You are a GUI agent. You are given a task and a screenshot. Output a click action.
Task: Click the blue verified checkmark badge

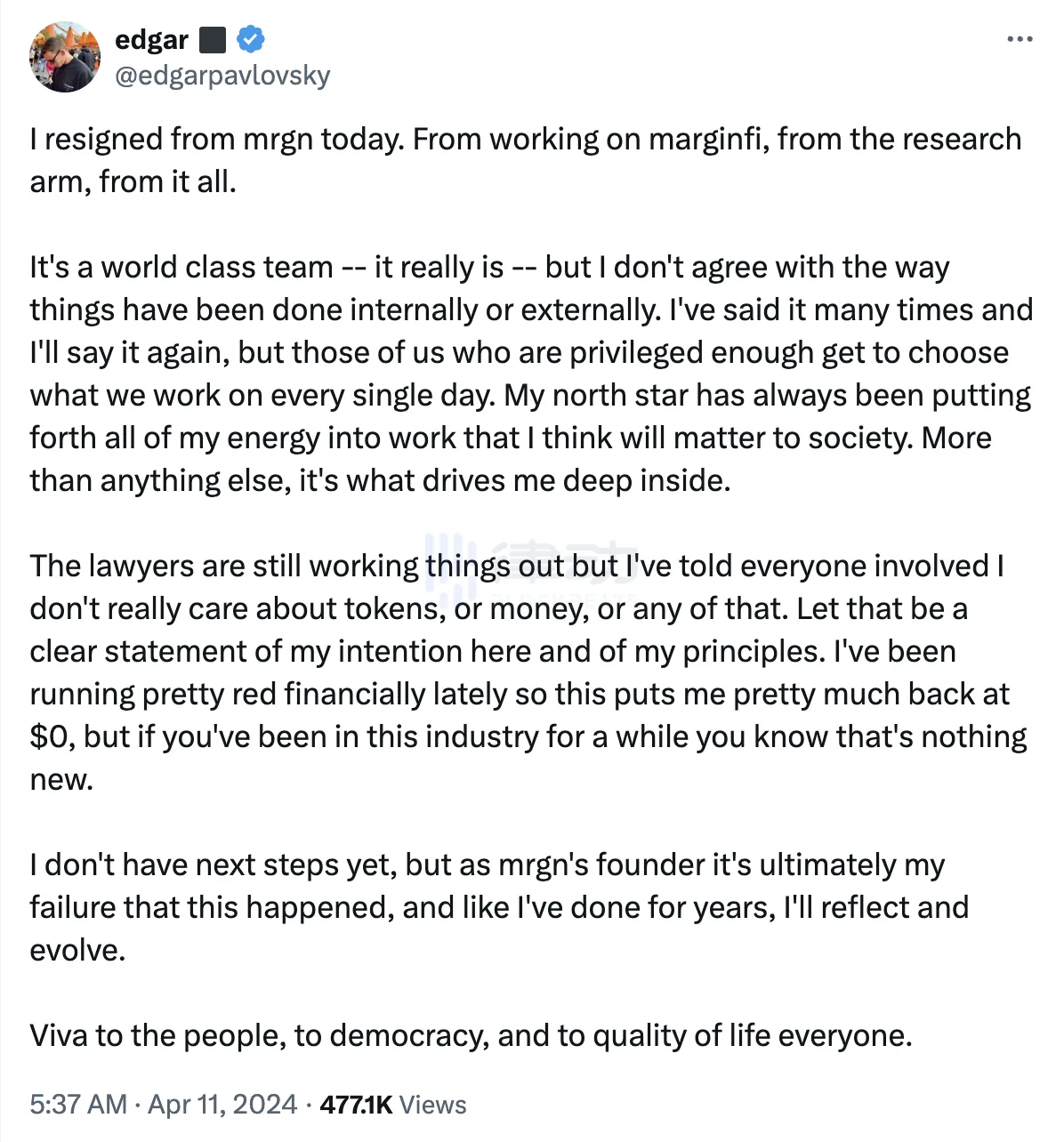[x=250, y=39]
